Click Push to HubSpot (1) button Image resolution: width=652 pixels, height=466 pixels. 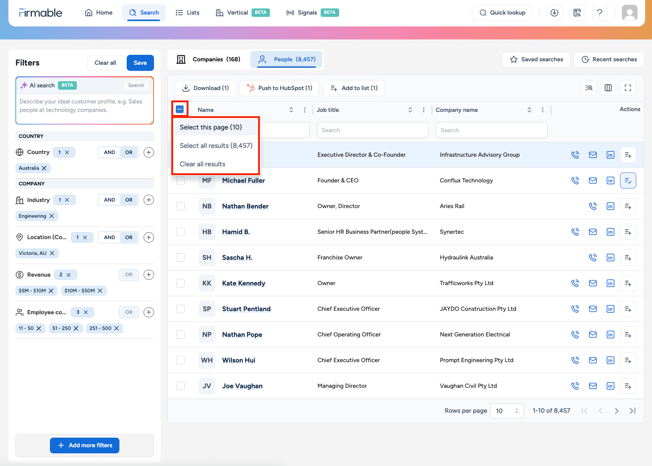[x=279, y=88]
